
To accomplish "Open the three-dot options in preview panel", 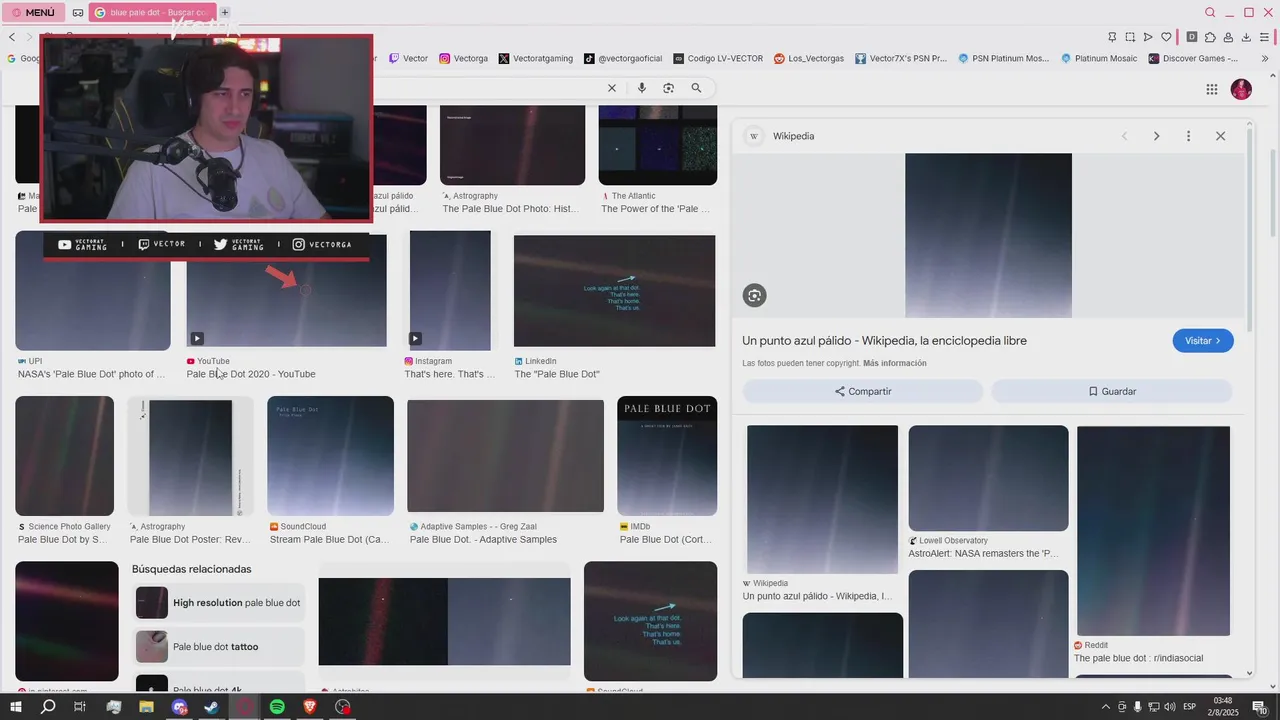I will [x=1188, y=136].
